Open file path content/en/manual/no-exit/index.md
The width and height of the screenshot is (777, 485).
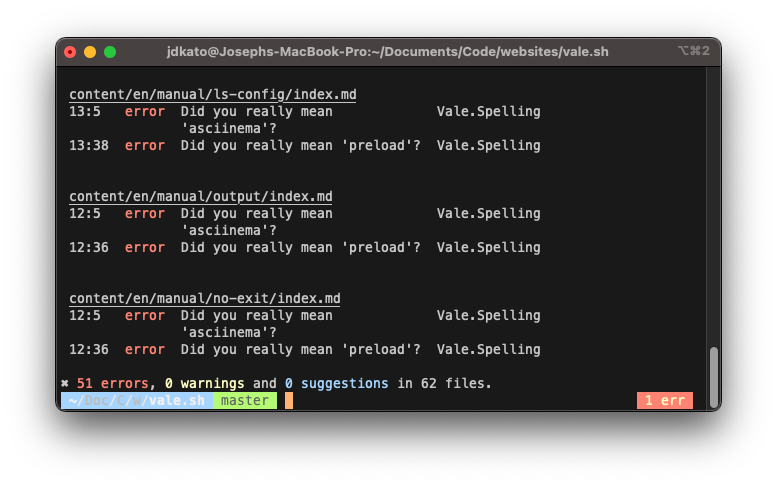205,298
